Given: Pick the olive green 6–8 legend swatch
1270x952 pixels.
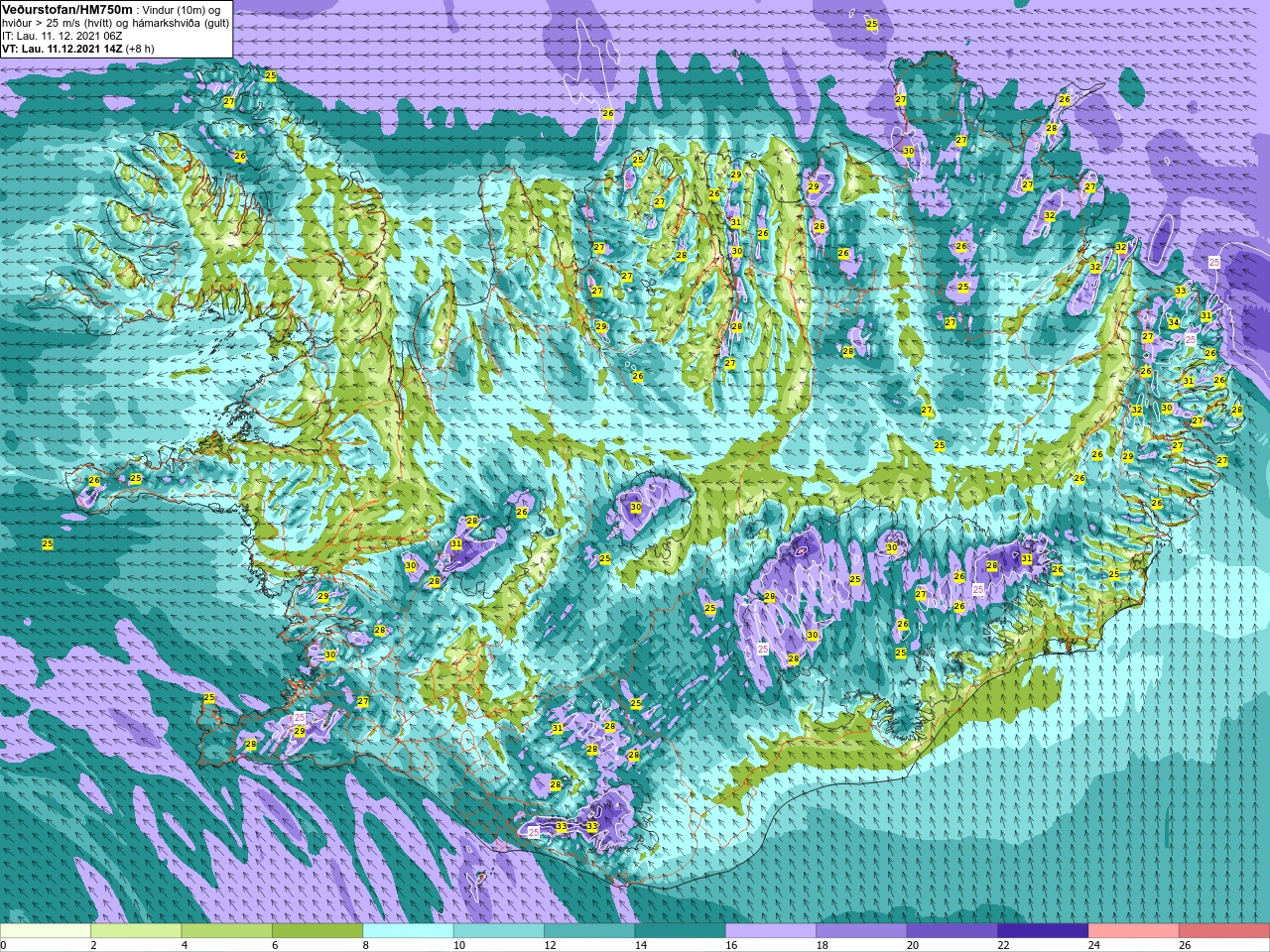Looking at the screenshot, I should click(x=317, y=931).
